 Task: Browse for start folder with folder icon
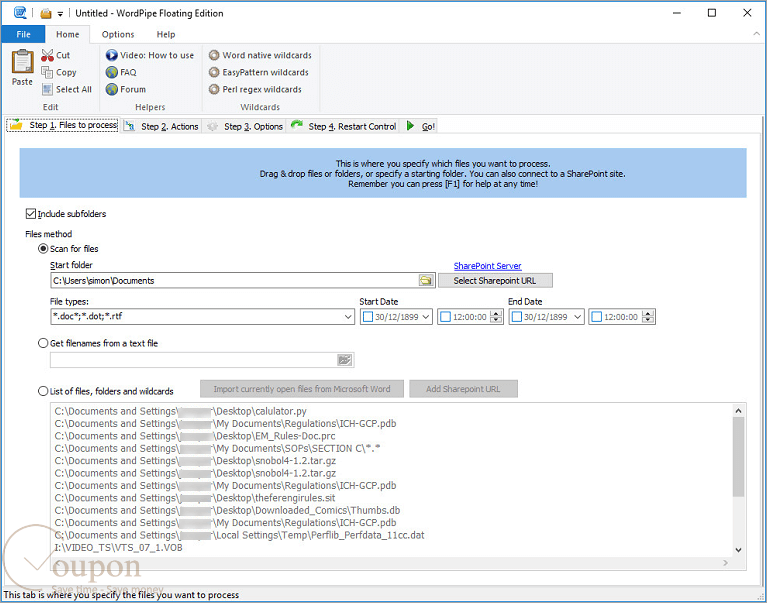(x=426, y=280)
